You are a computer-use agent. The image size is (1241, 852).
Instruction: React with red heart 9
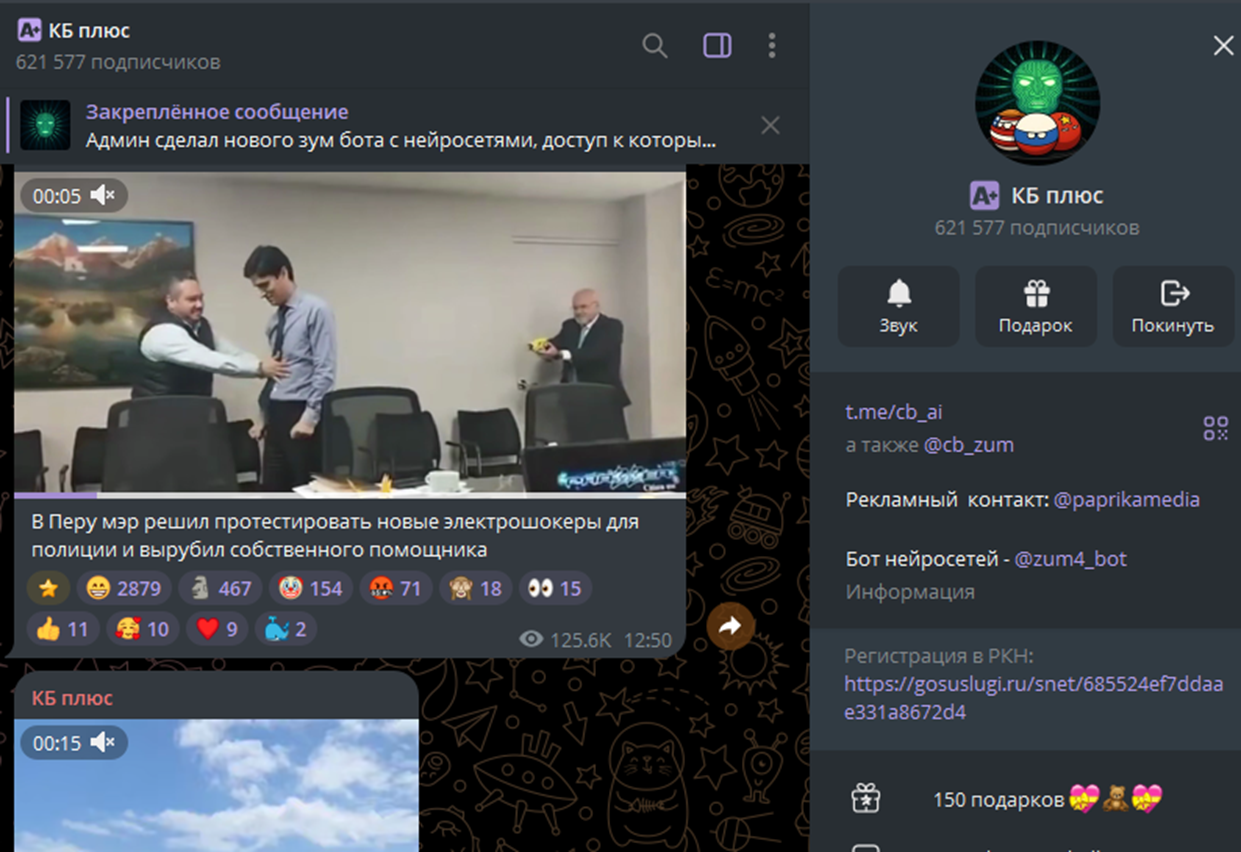(217, 629)
